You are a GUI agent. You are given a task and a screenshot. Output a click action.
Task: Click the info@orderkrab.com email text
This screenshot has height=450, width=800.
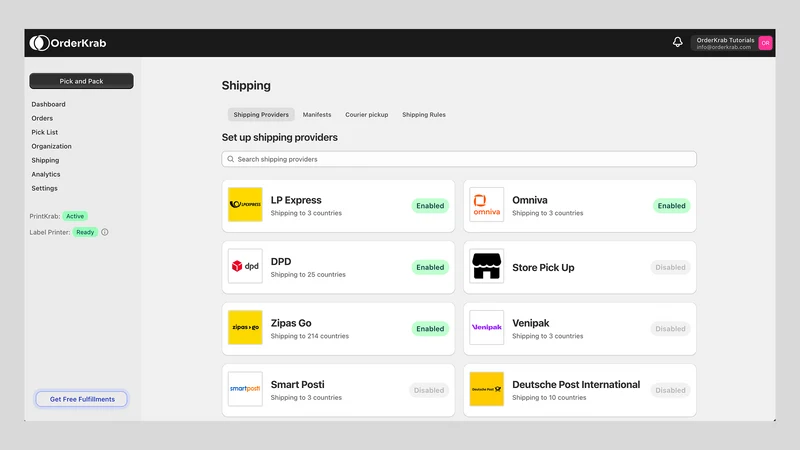[723, 47]
